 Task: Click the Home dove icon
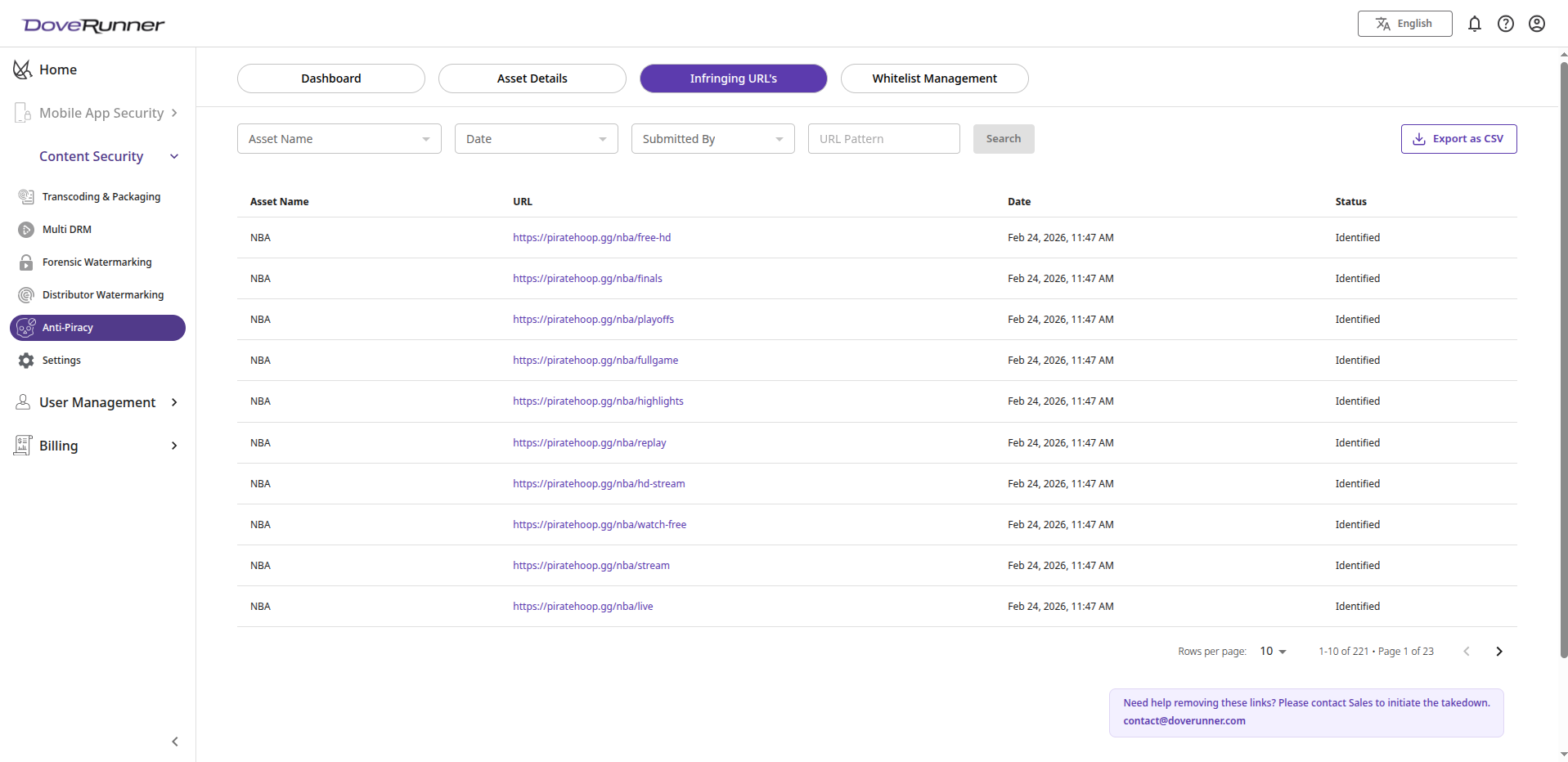23,69
